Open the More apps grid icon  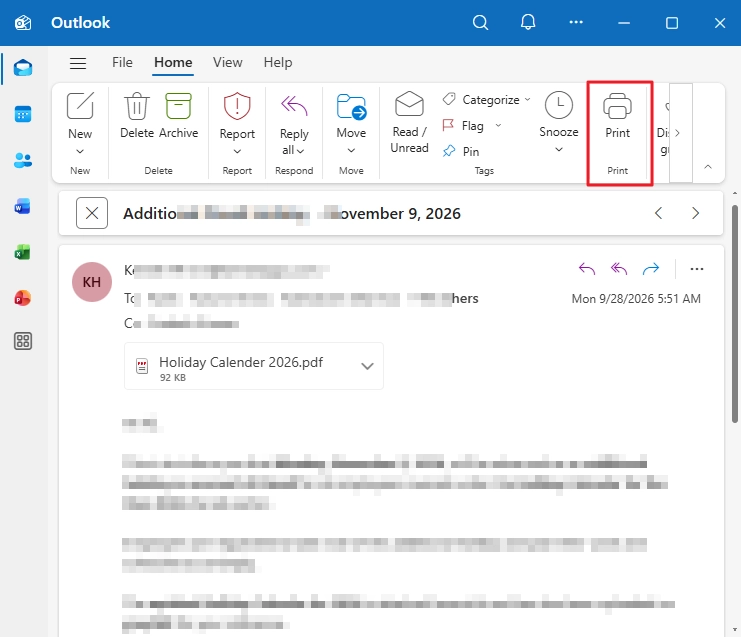(23, 341)
